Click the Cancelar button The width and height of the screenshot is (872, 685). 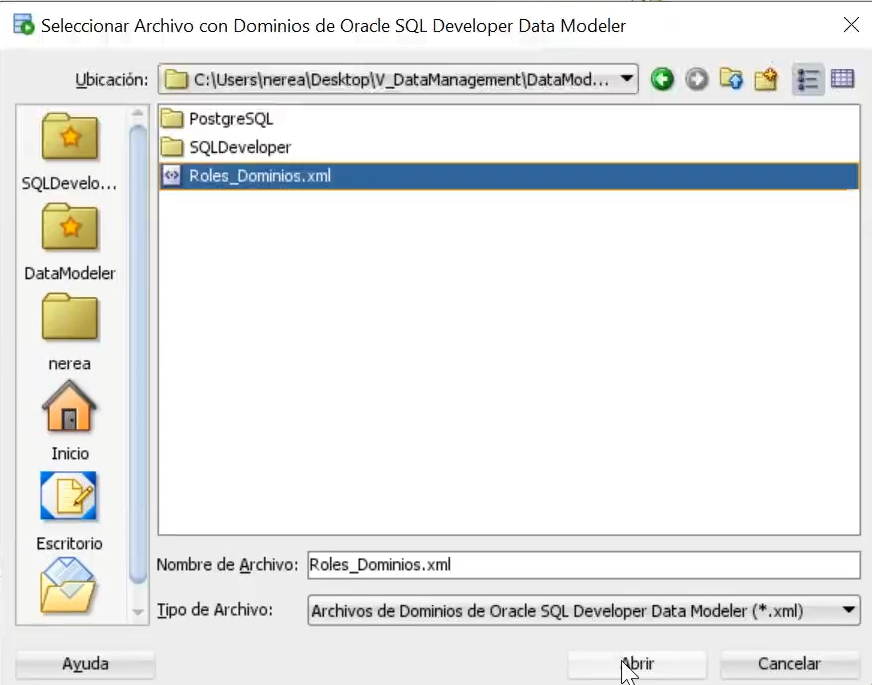tap(789, 664)
